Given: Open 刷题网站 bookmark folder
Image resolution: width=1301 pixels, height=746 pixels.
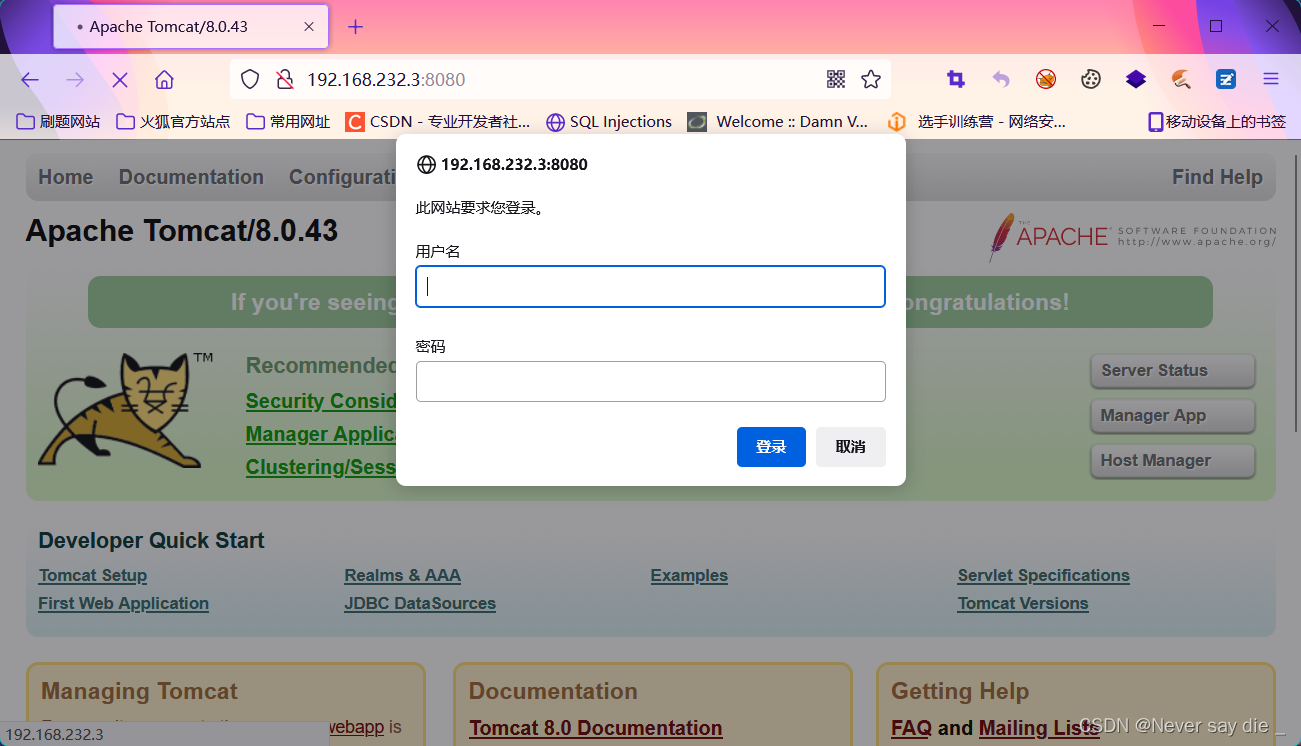Looking at the screenshot, I should pyautogui.click(x=59, y=122).
